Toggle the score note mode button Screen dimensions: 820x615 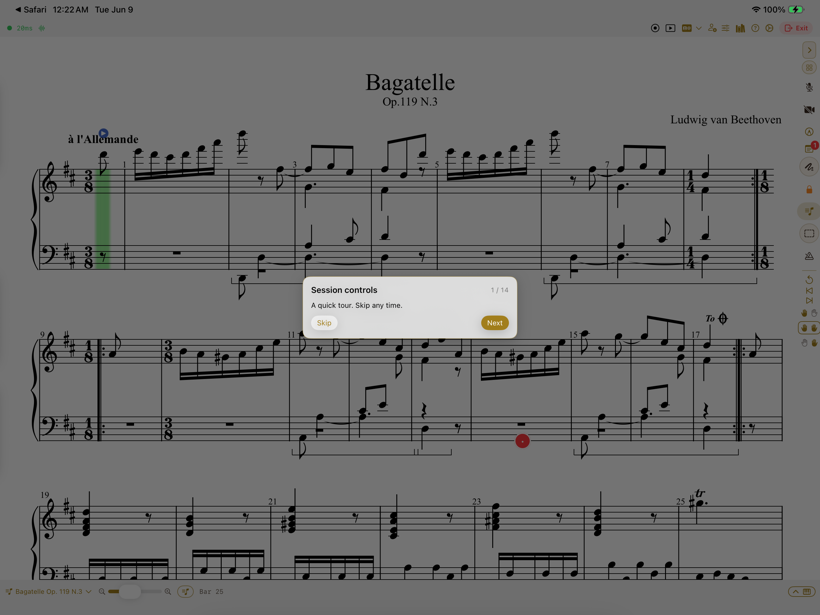[809, 211]
